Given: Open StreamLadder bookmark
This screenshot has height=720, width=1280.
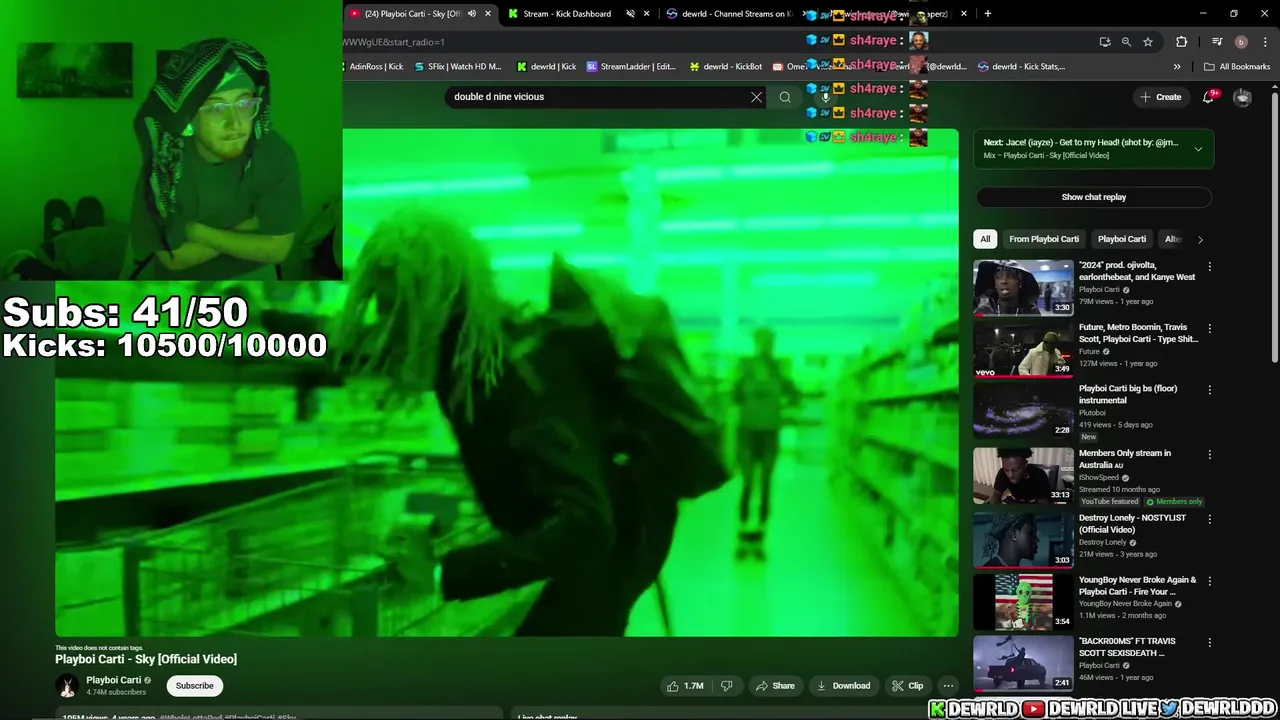Looking at the screenshot, I should 632,67.
